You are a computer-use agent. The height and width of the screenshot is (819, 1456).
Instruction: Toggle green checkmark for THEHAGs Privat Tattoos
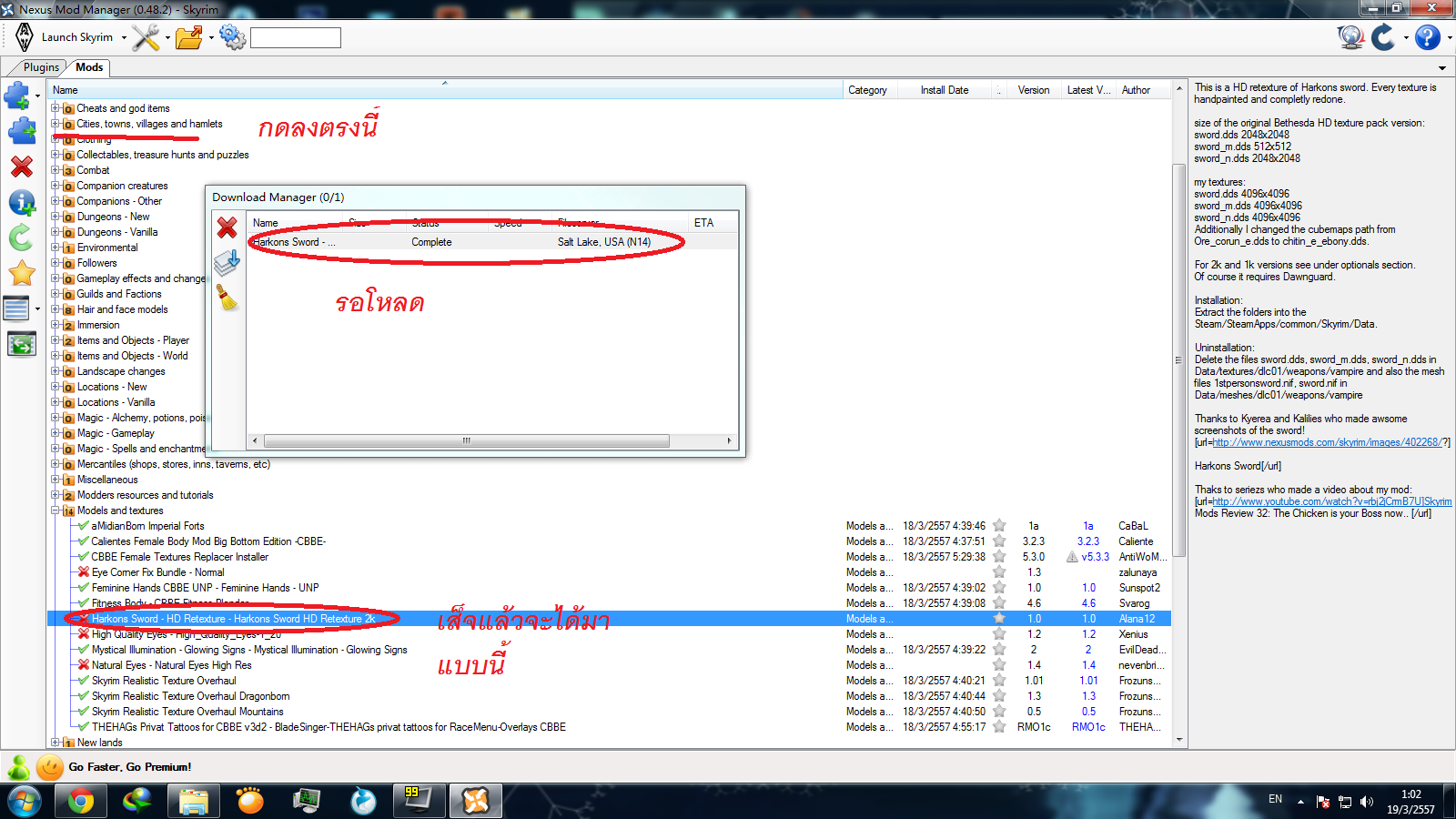84,727
